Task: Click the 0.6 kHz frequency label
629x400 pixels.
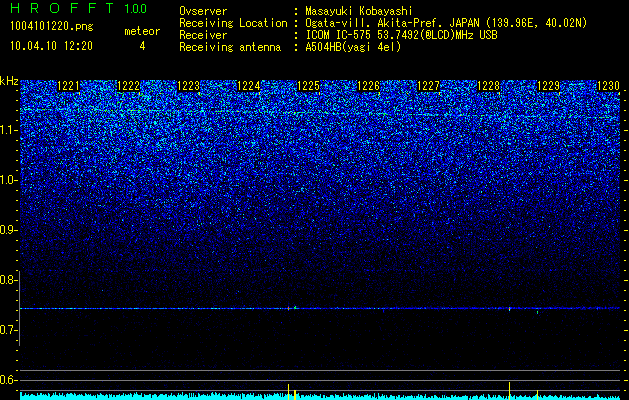Action: 8,380
